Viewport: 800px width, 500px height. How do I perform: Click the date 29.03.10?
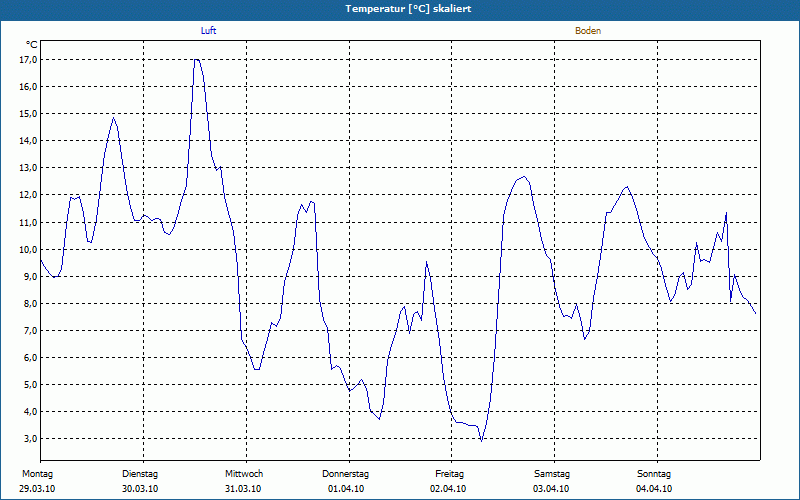(x=37, y=489)
